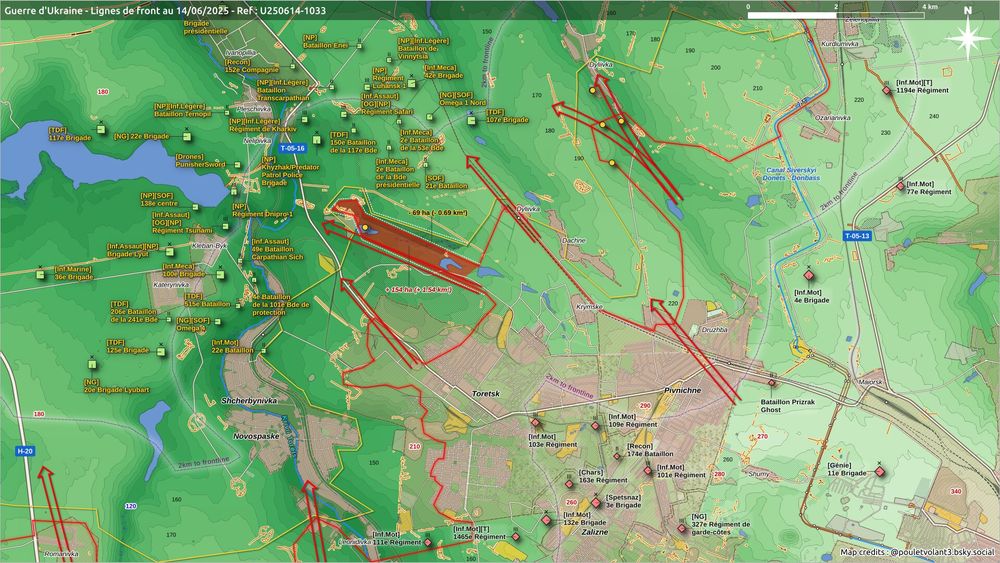Screen dimensions: 1000x563
Task: Select the Khyzhak/Predator Patrol Police Brigade label
Action: 289,171
